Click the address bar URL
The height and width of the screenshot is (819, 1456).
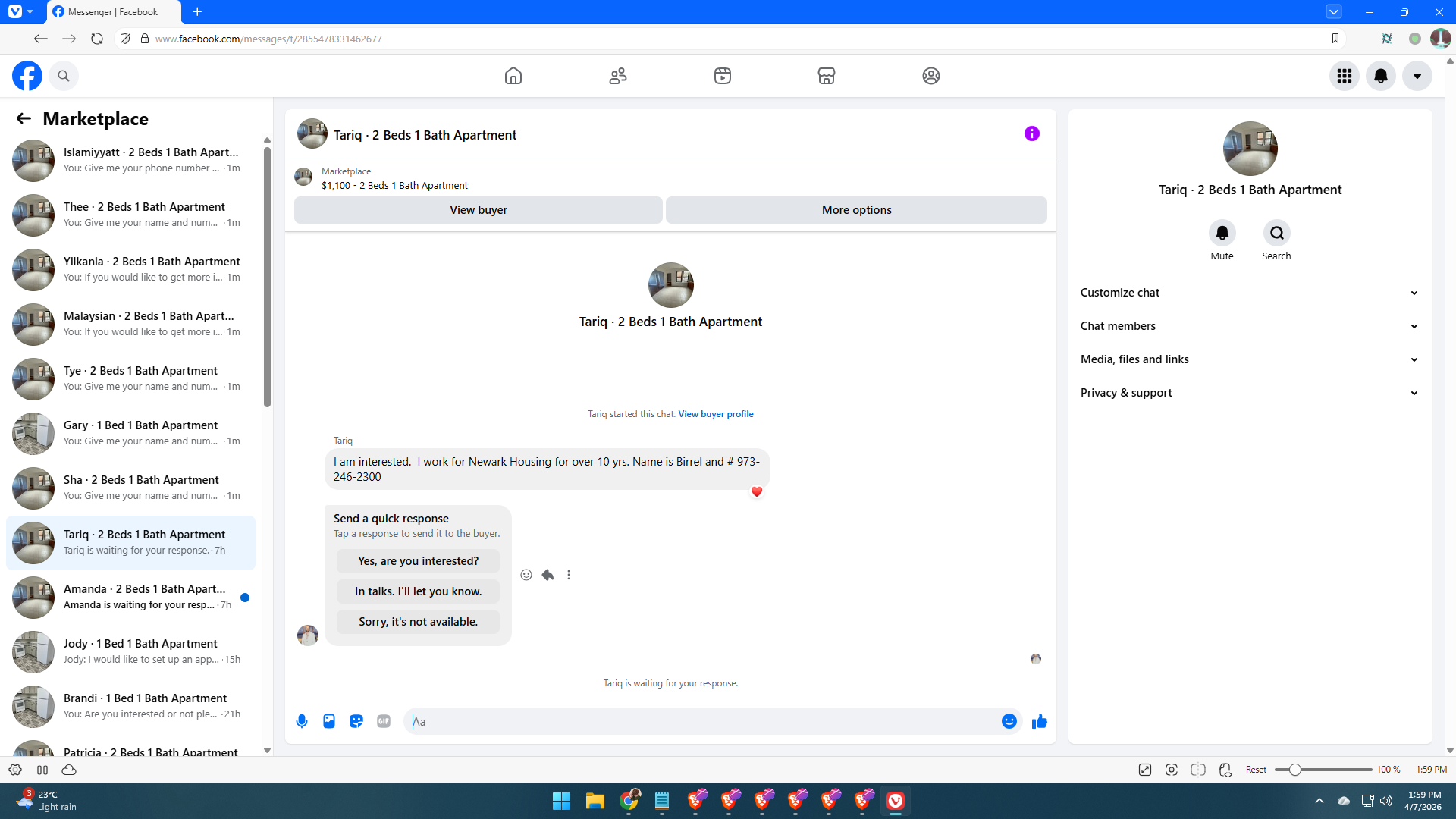click(x=268, y=39)
